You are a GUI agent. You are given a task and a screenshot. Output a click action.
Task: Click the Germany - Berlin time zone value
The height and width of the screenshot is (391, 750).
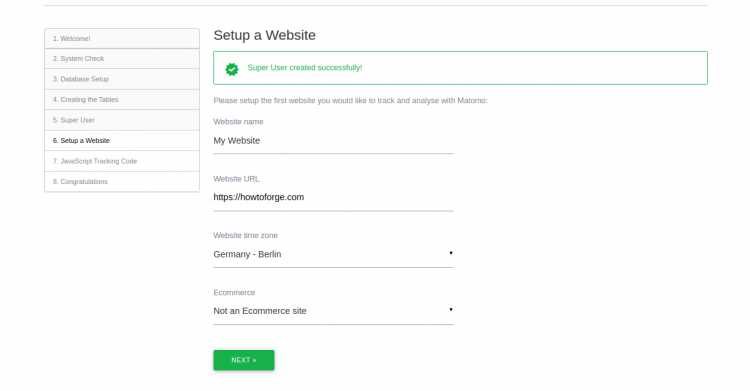[247, 254]
